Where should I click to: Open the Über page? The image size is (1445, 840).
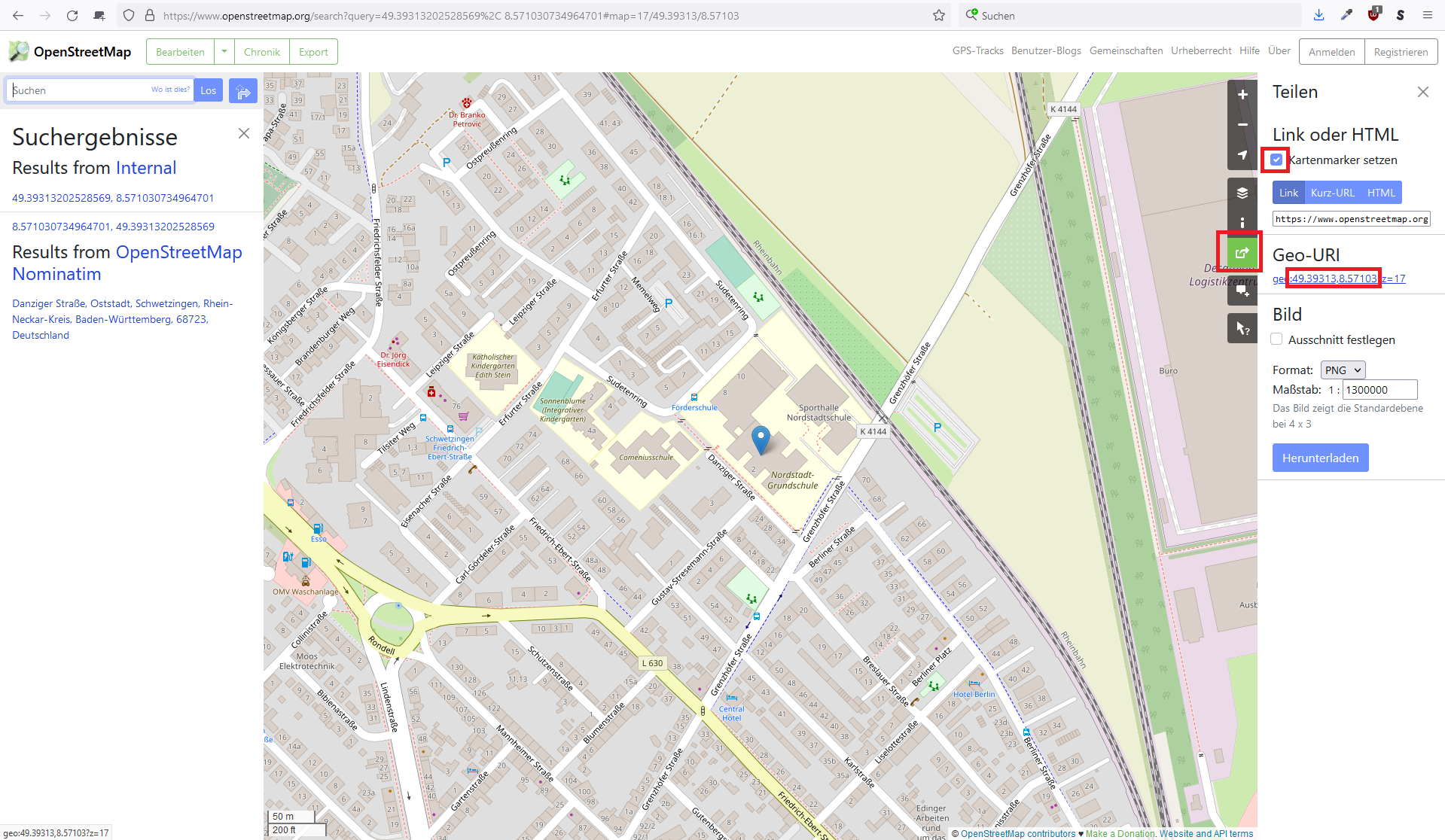1279,50
